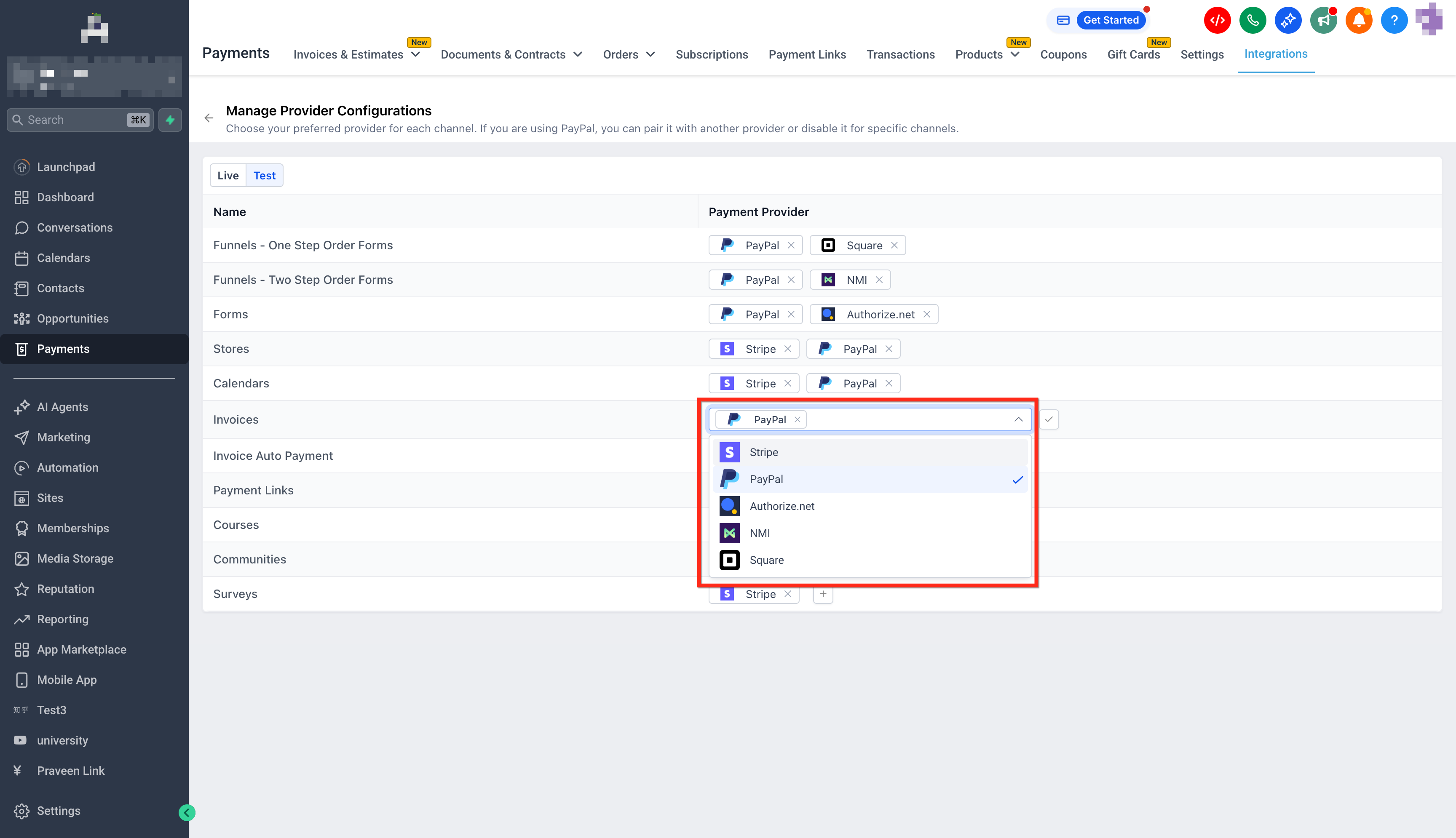Confirm Invoices provider with checkmark button
1456x838 pixels.
(1048, 419)
